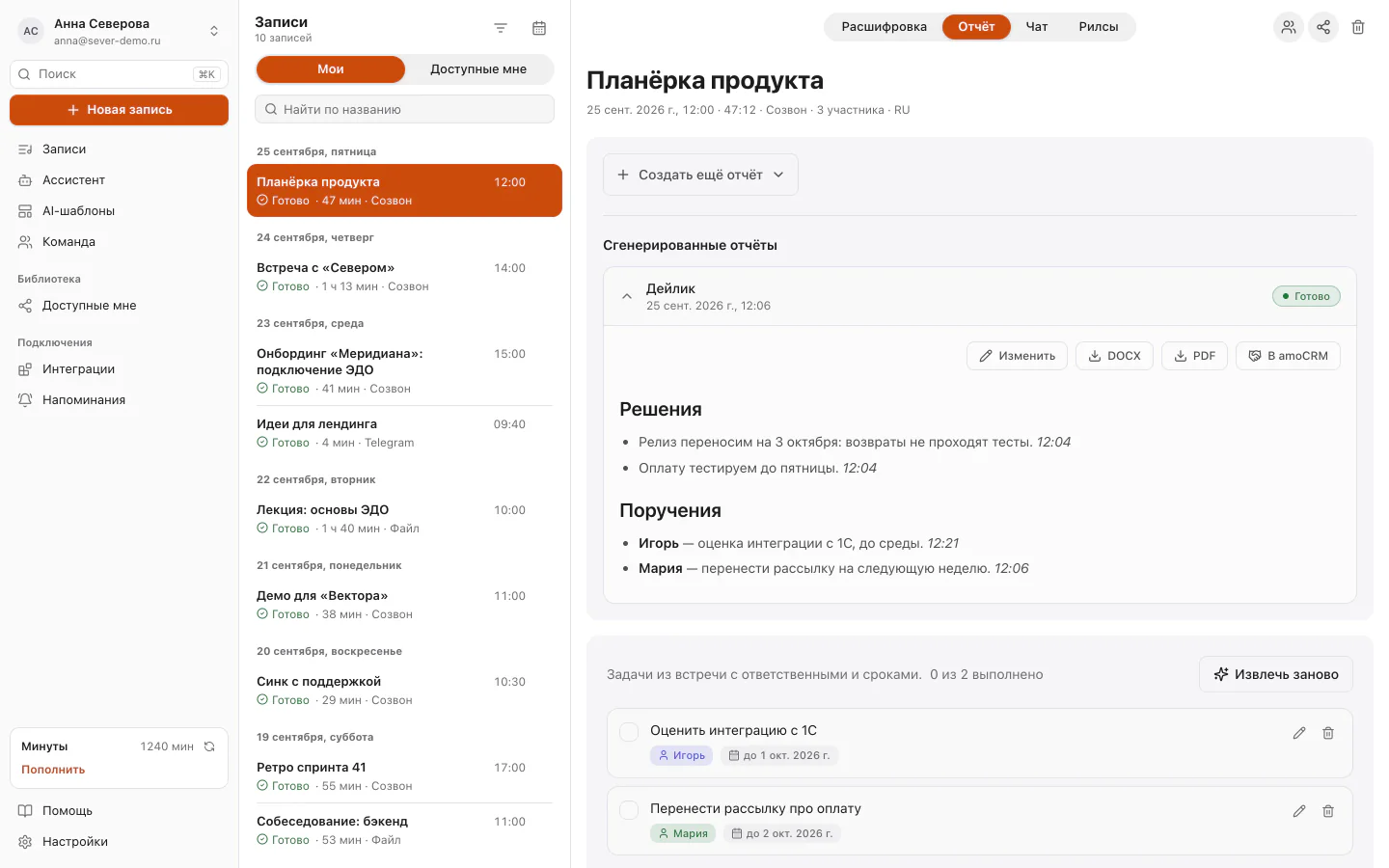Delete task Оценить интеграцию с 1С
This screenshot has height=868, width=1389.
pos(1328,733)
